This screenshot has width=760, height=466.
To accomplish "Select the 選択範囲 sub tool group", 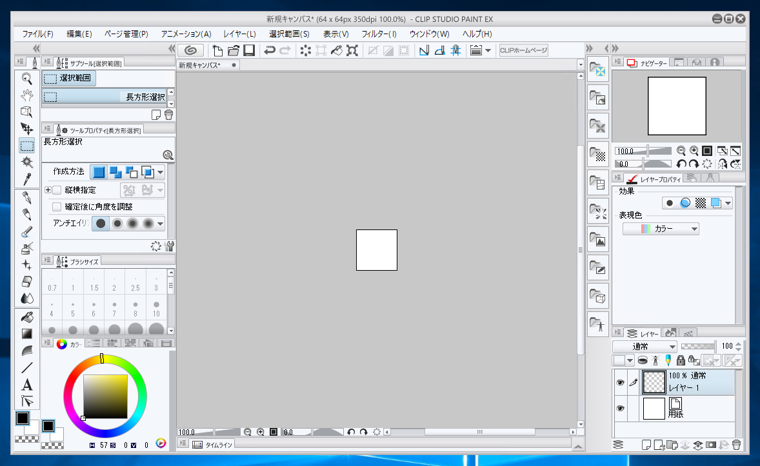I will point(69,78).
